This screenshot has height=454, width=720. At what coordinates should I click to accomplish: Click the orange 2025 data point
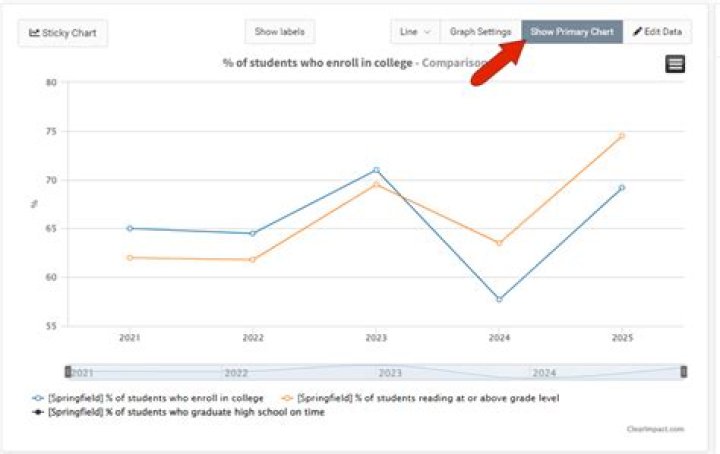[622, 136]
